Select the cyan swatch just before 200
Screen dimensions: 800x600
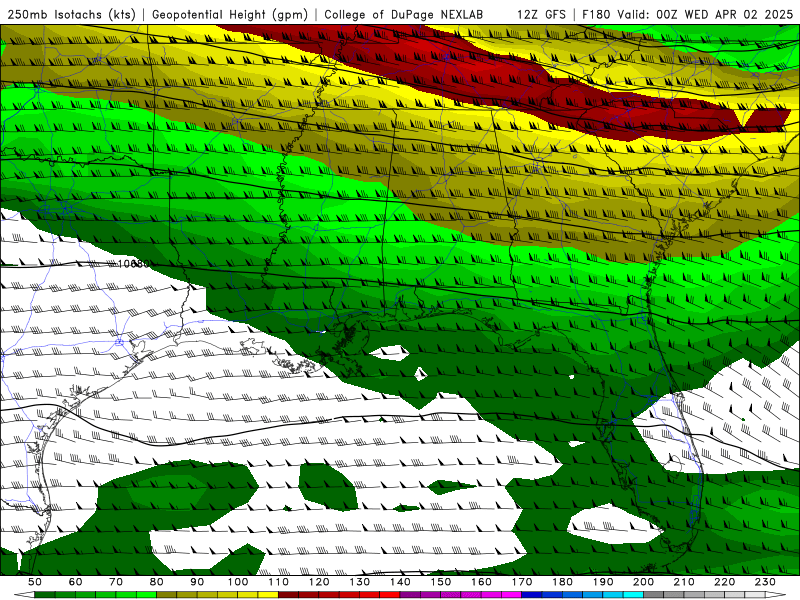(x=633, y=595)
